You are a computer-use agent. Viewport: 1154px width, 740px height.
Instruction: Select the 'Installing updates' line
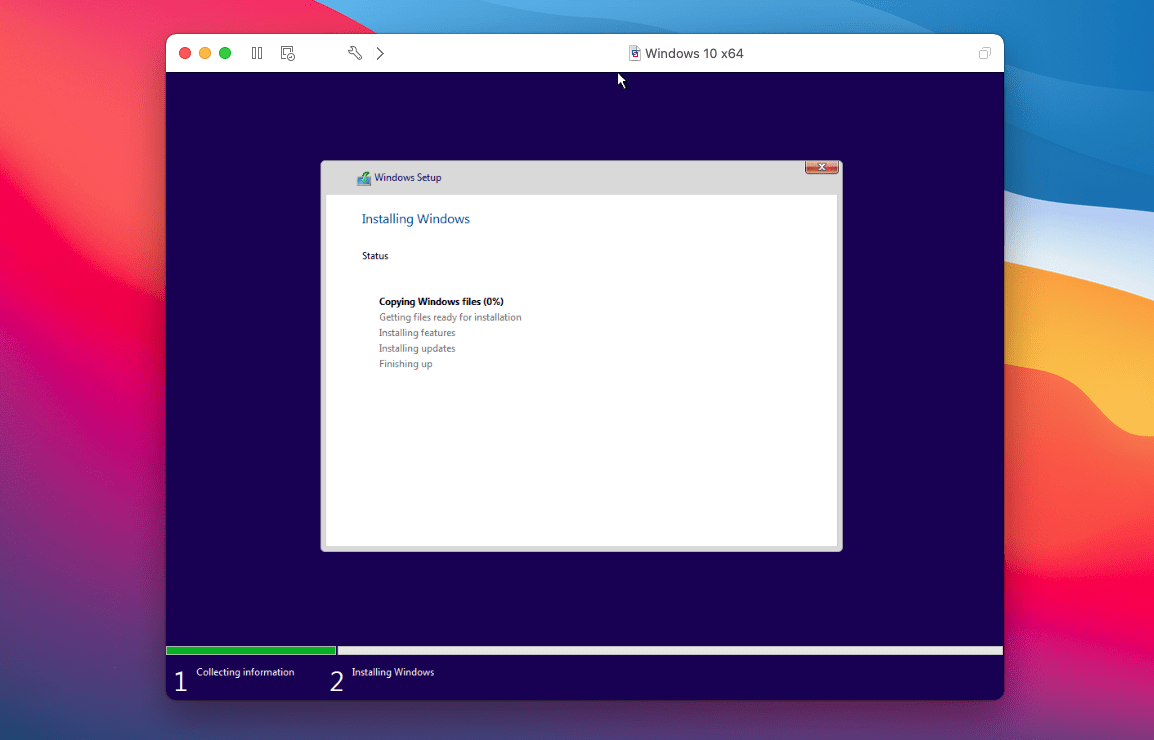pyautogui.click(x=417, y=348)
